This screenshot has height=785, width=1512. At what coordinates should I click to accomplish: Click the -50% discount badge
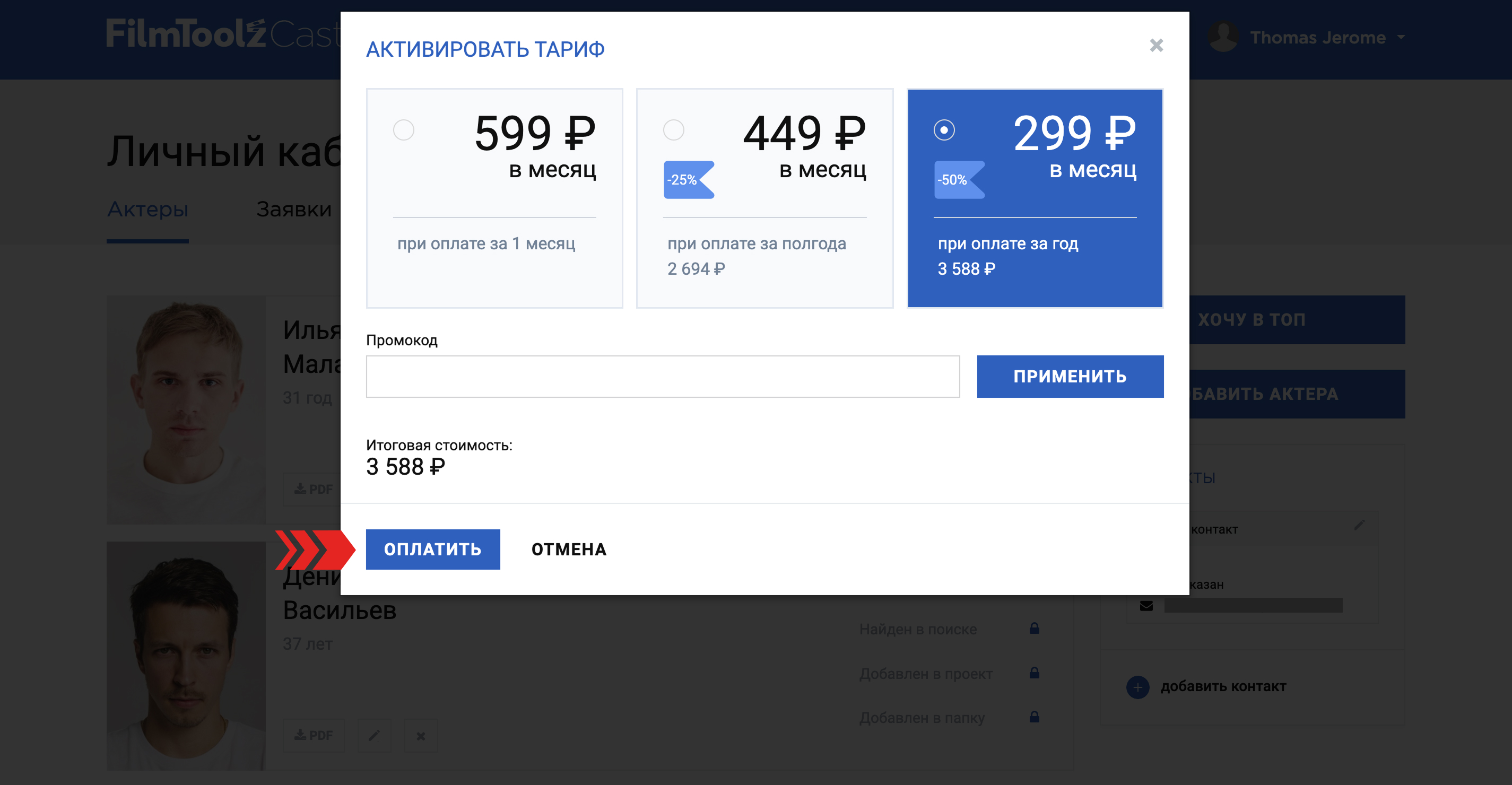pos(959,179)
